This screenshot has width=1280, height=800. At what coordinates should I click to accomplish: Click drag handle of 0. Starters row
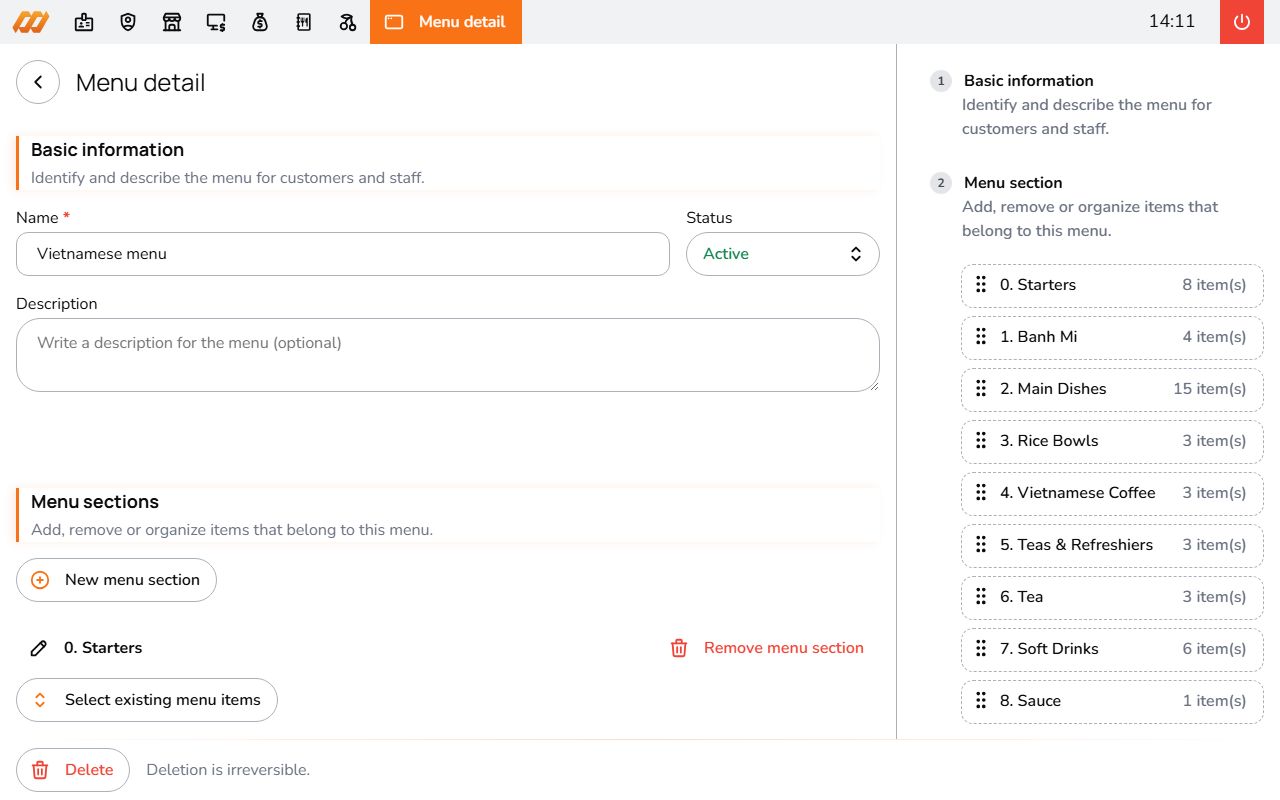981,285
